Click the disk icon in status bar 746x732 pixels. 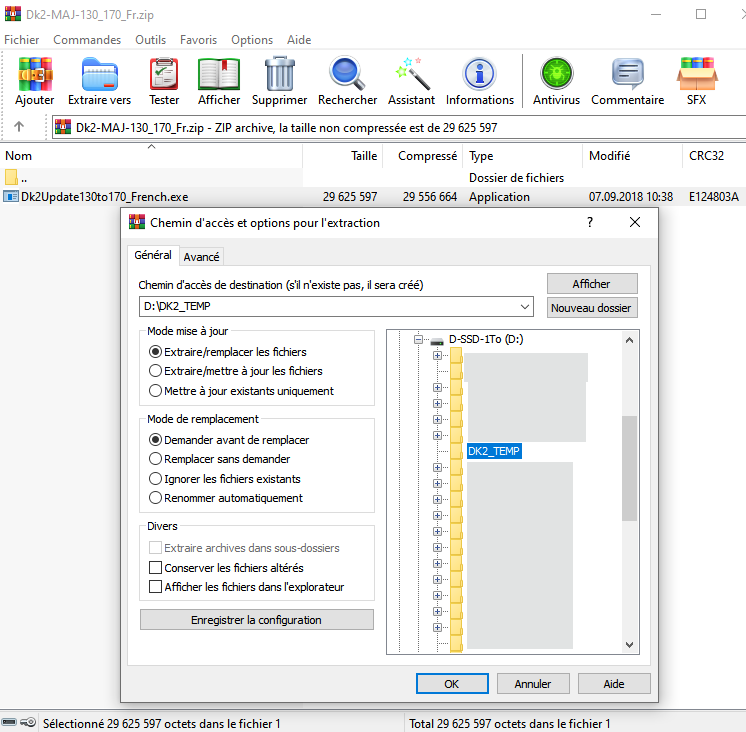click(10, 722)
